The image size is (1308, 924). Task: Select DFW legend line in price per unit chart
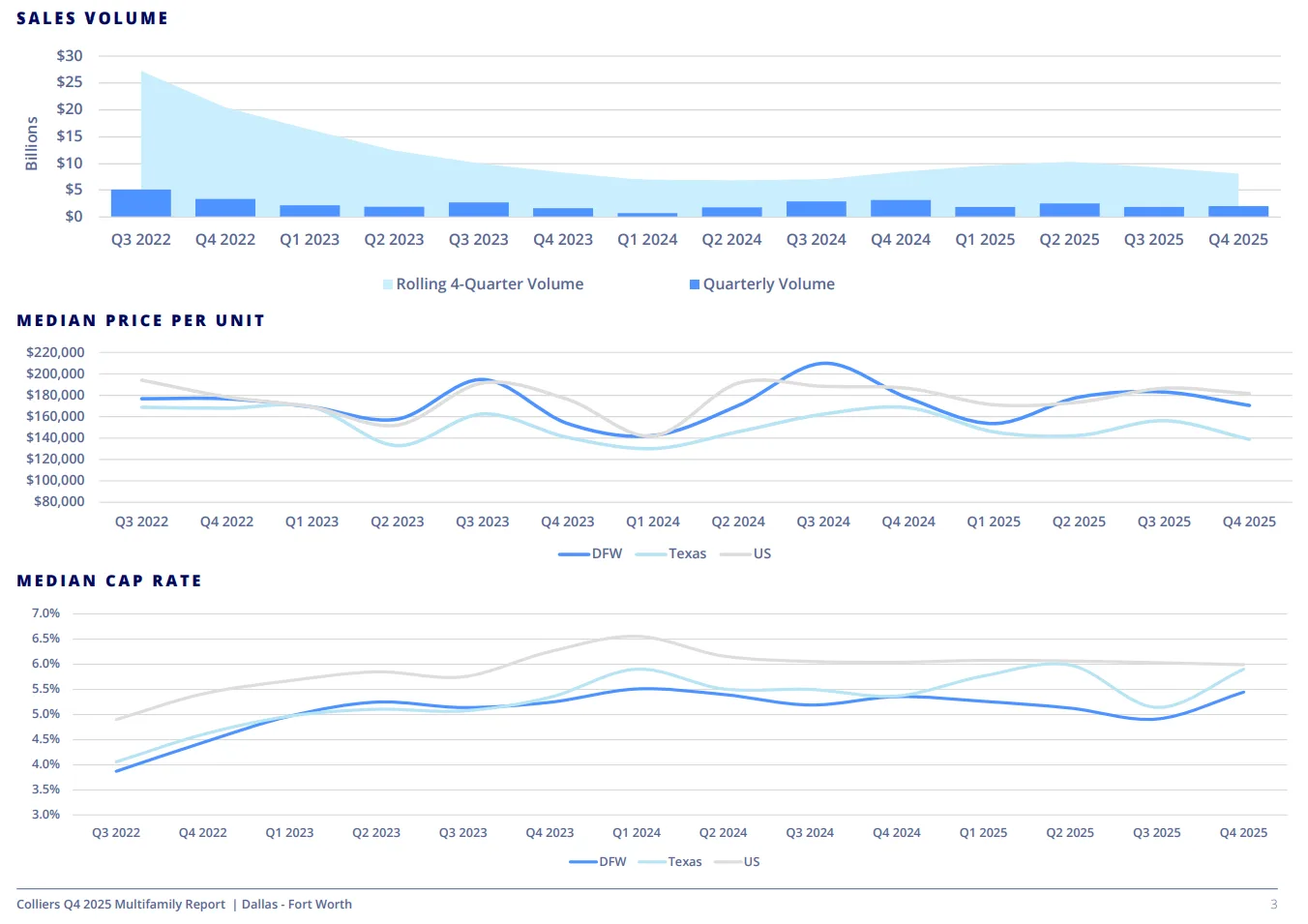click(574, 554)
